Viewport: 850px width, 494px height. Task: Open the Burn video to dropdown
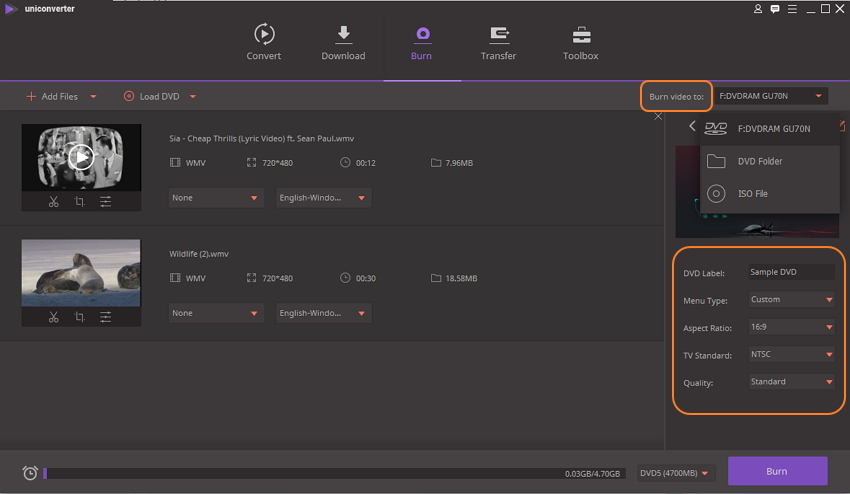tap(771, 96)
